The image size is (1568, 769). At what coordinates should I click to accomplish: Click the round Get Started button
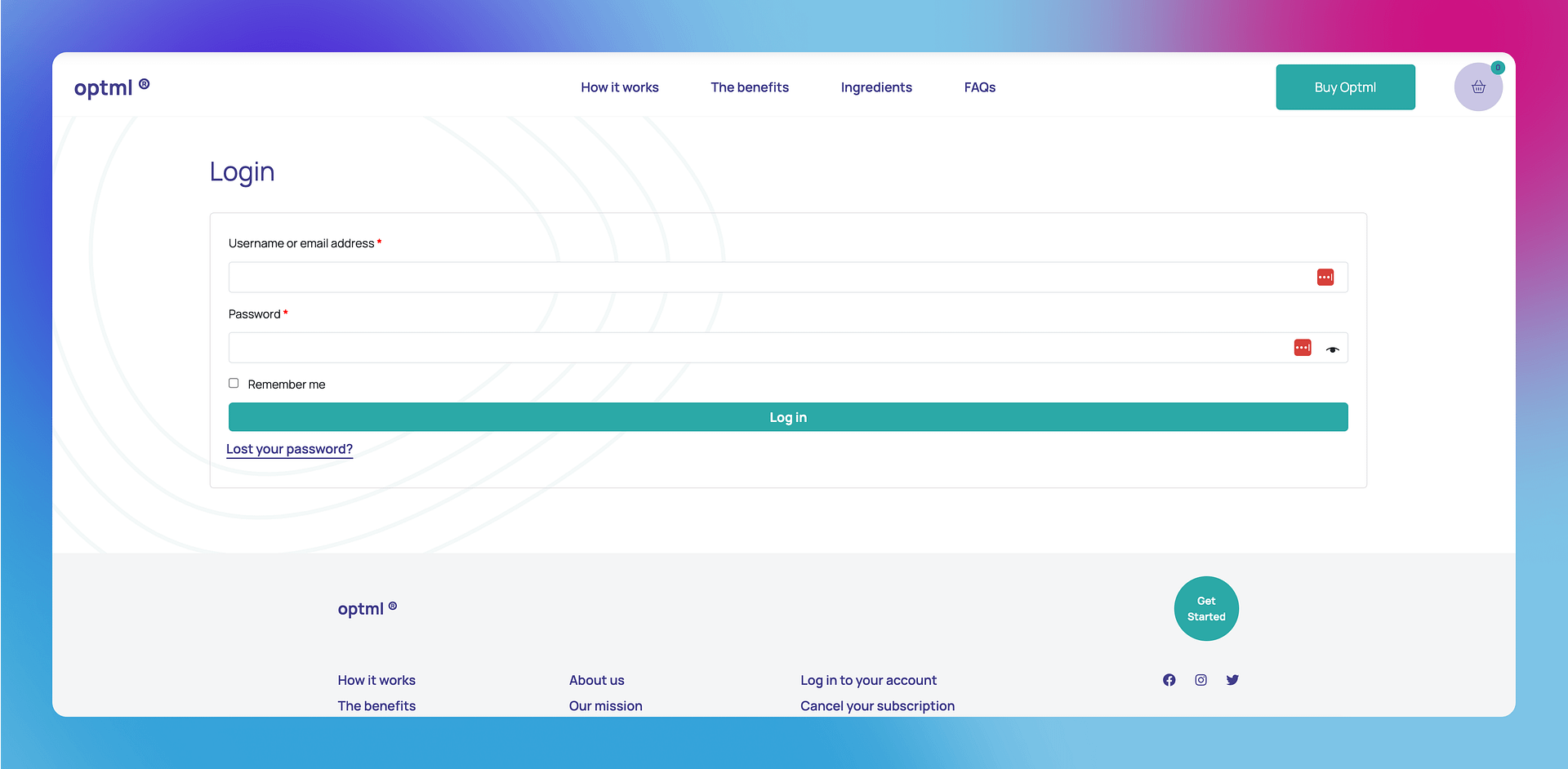click(x=1206, y=609)
